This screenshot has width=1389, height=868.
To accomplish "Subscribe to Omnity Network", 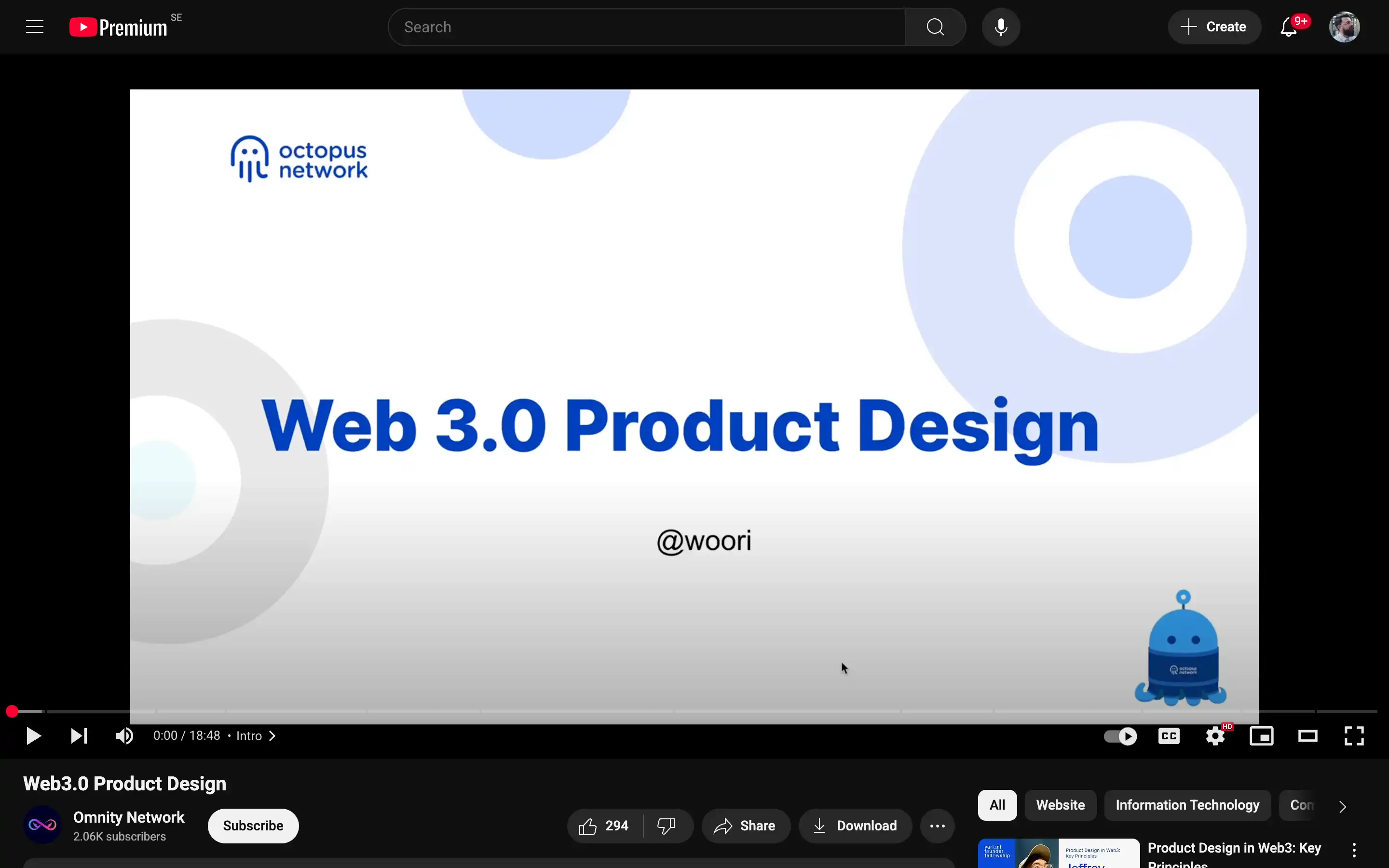I will click(x=253, y=826).
